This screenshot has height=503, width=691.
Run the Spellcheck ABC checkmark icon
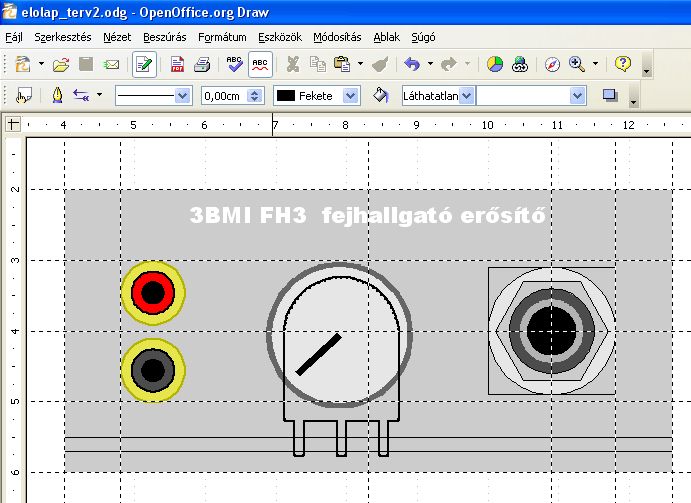point(234,64)
